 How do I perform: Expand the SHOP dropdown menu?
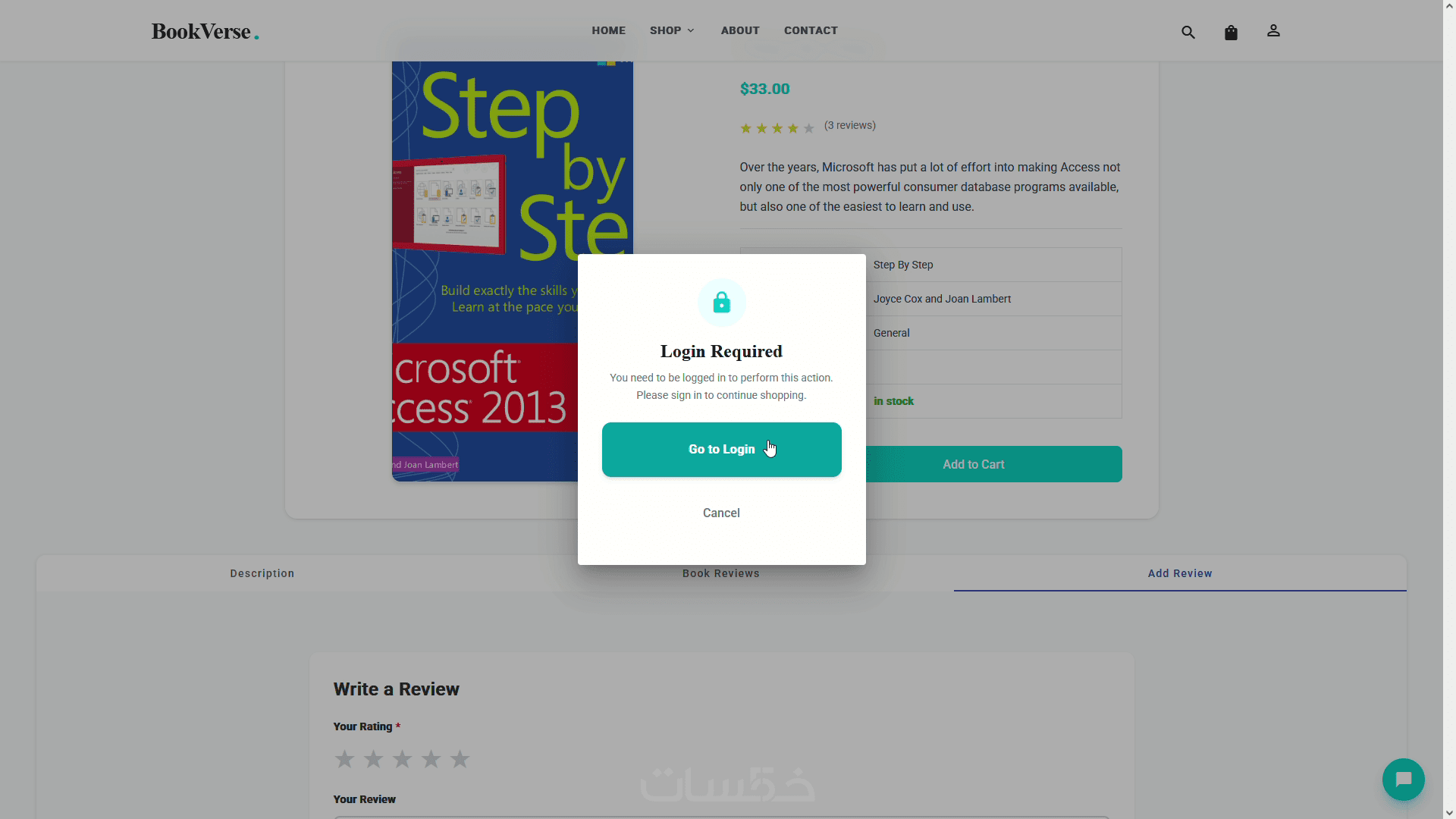pos(672,30)
